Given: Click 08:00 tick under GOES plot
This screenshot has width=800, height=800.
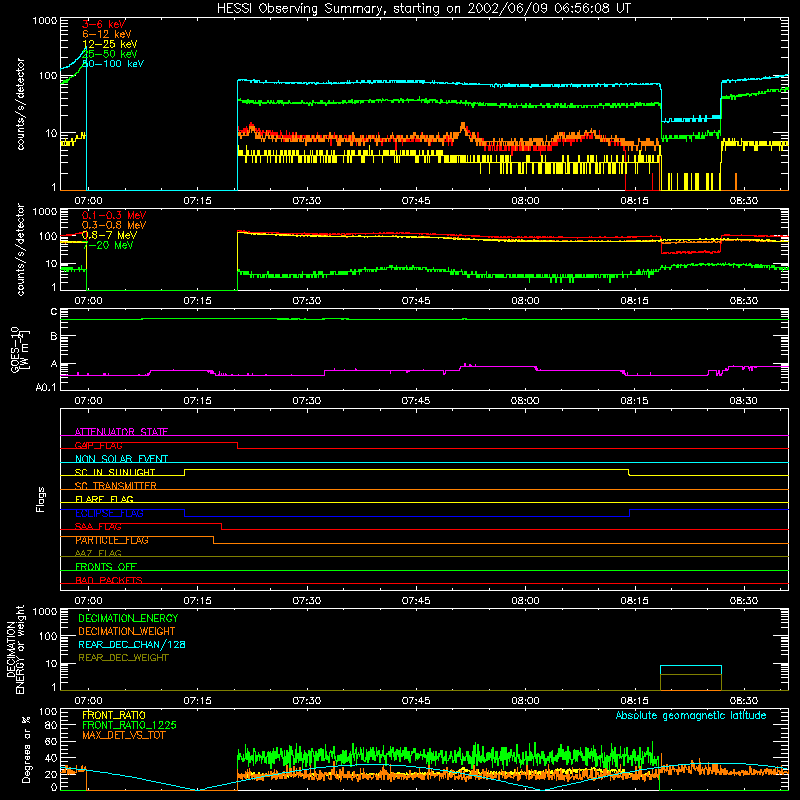Looking at the screenshot, I should pyautogui.click(x=525, y=401).
